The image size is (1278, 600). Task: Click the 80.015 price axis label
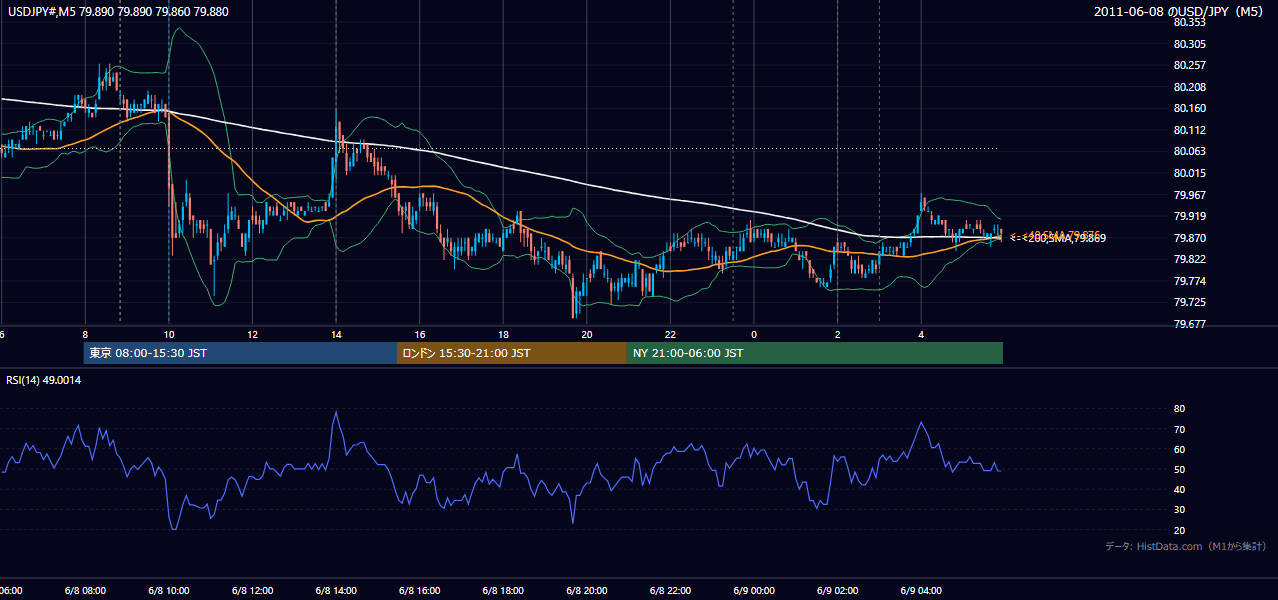[x=1189, y=173]
